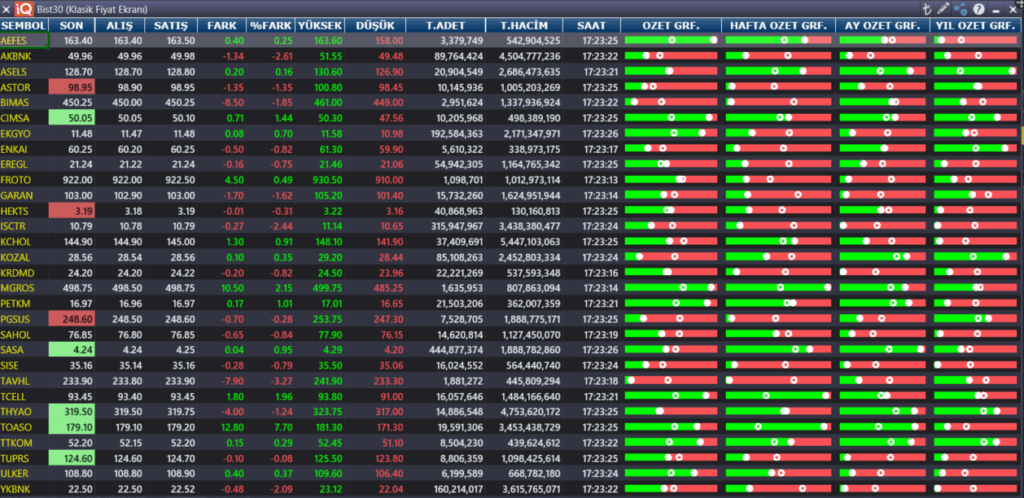Screen dimensions: 1024x498
Task: Minimize the Bist30 window
Action: pyautogui.click(x=996, y=10)
